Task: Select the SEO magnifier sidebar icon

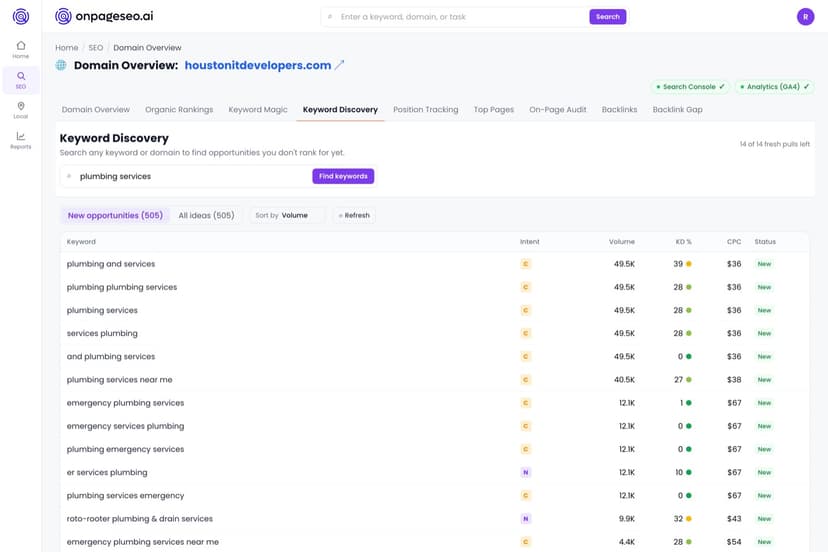Action: pyautogui.click(x=21, y=80)
